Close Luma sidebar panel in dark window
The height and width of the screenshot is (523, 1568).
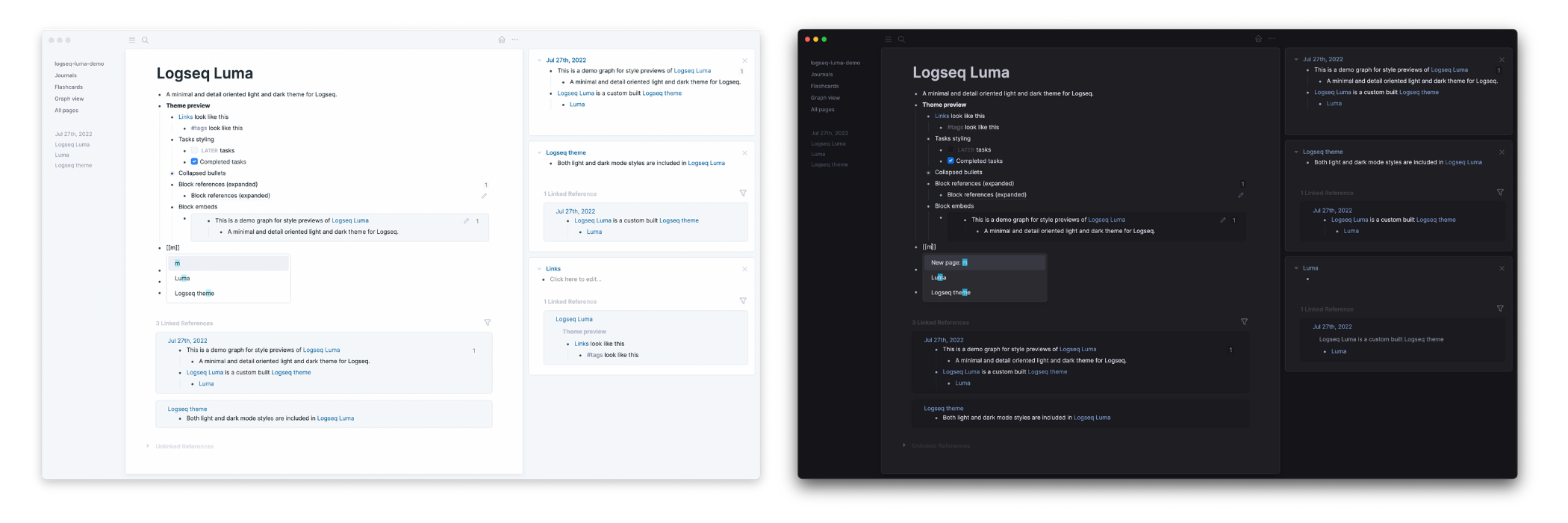[1502, 268]
